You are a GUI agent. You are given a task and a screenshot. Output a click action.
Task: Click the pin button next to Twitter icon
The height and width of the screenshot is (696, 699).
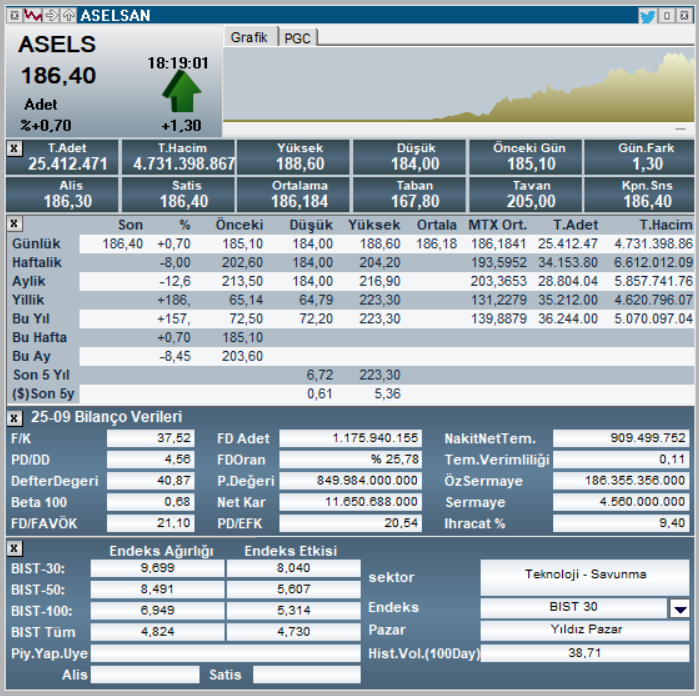667,16
